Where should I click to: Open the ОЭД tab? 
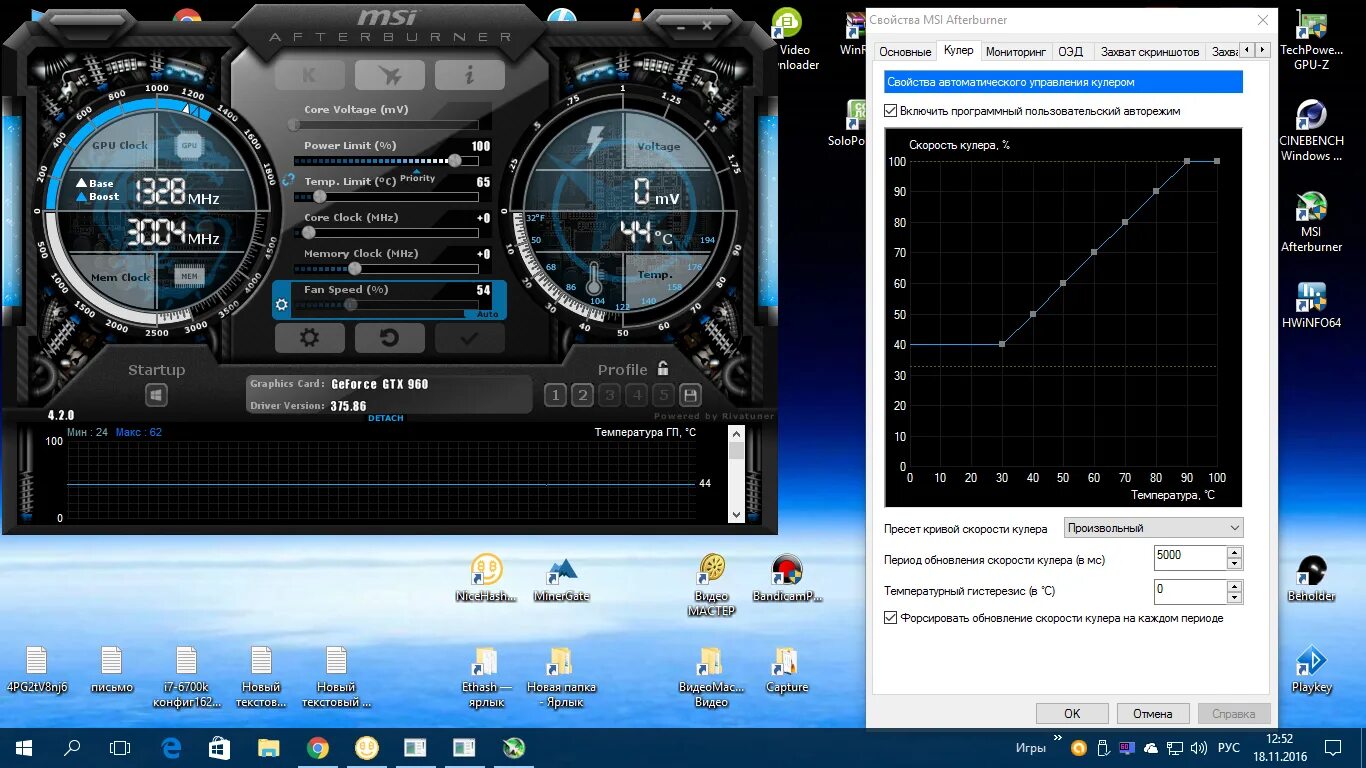(1070, 51)
